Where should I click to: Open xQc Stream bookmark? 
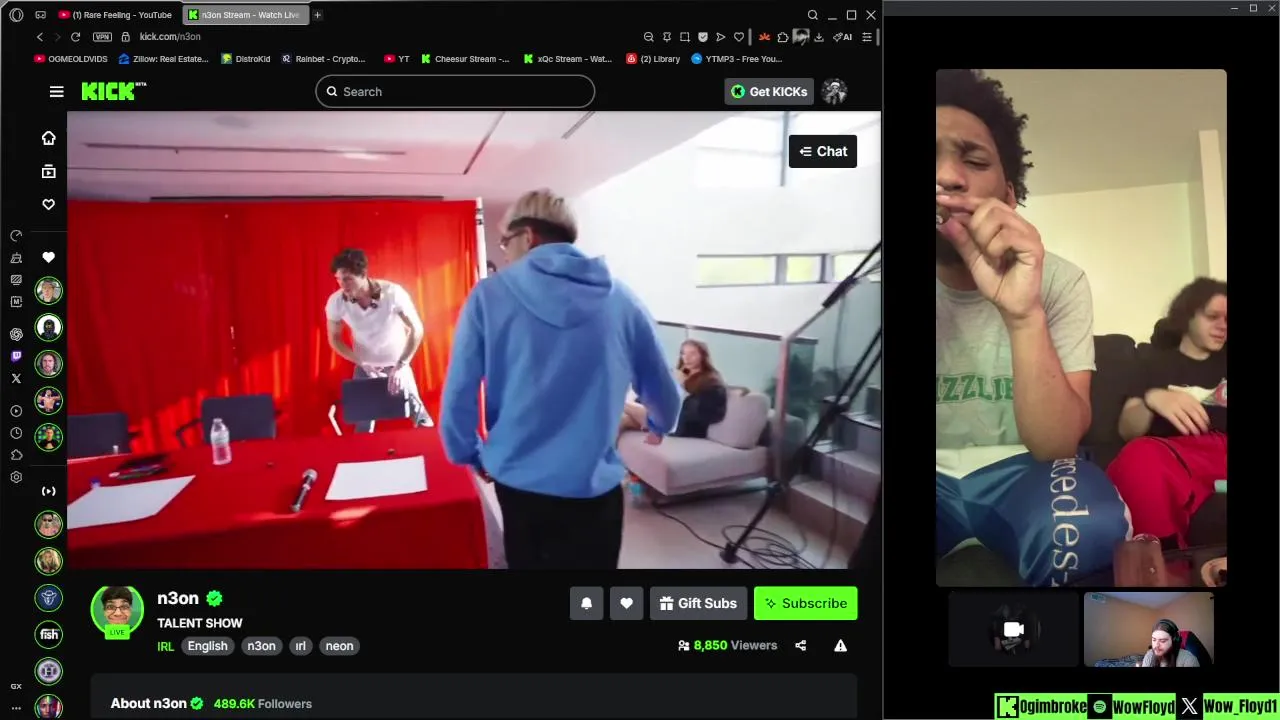point(568,59)
